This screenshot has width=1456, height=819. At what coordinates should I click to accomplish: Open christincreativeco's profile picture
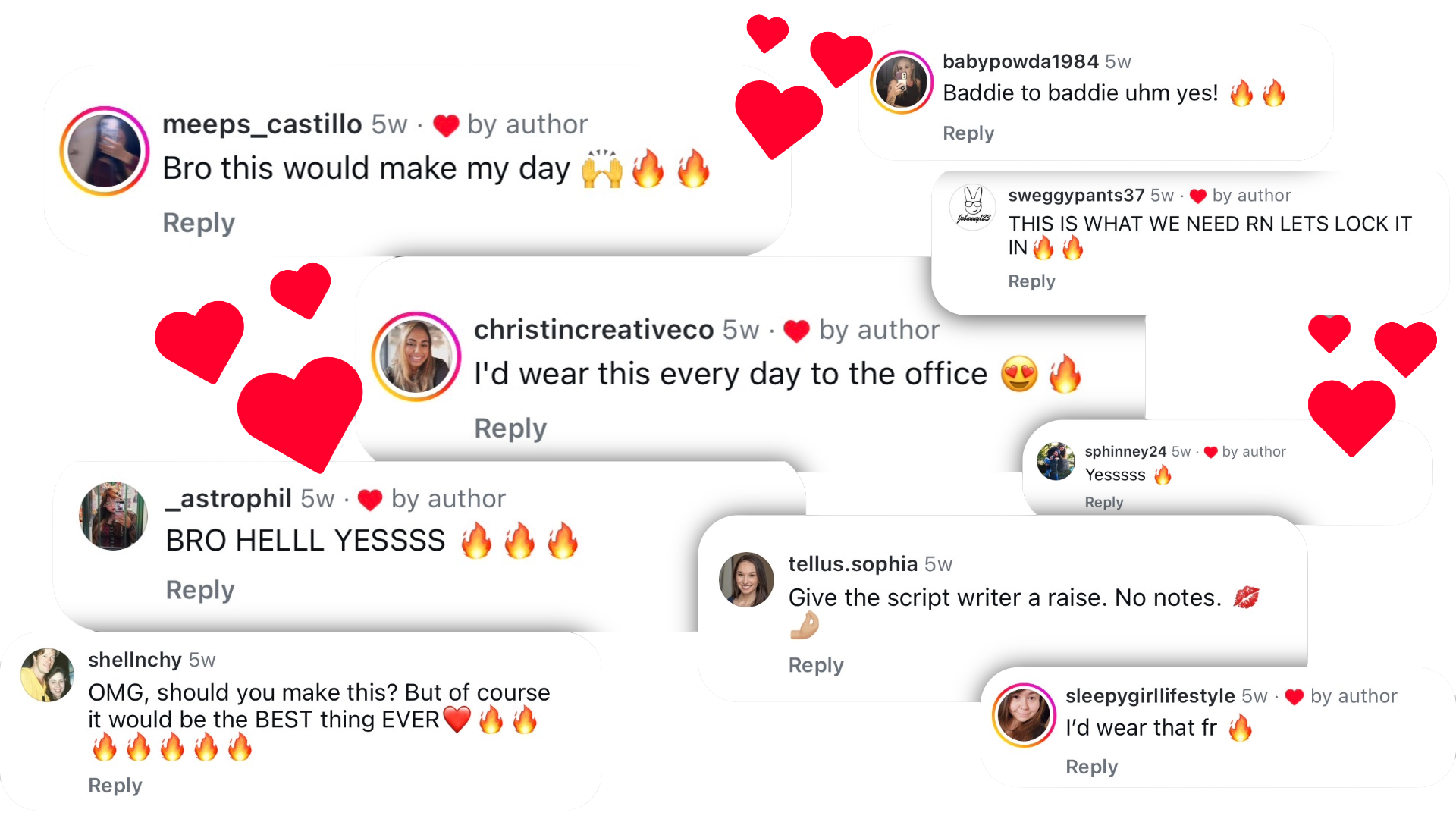tap(416, 356)
